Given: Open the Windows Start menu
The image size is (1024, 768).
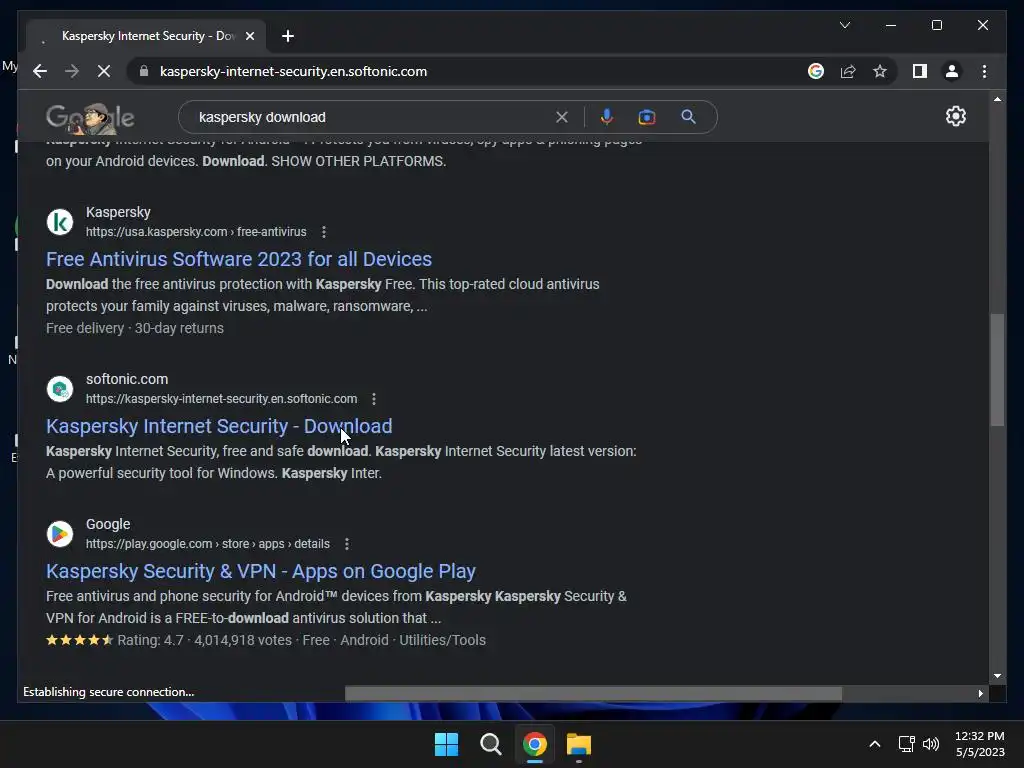Looking at the screenshot, I should [x=447, y=744].
